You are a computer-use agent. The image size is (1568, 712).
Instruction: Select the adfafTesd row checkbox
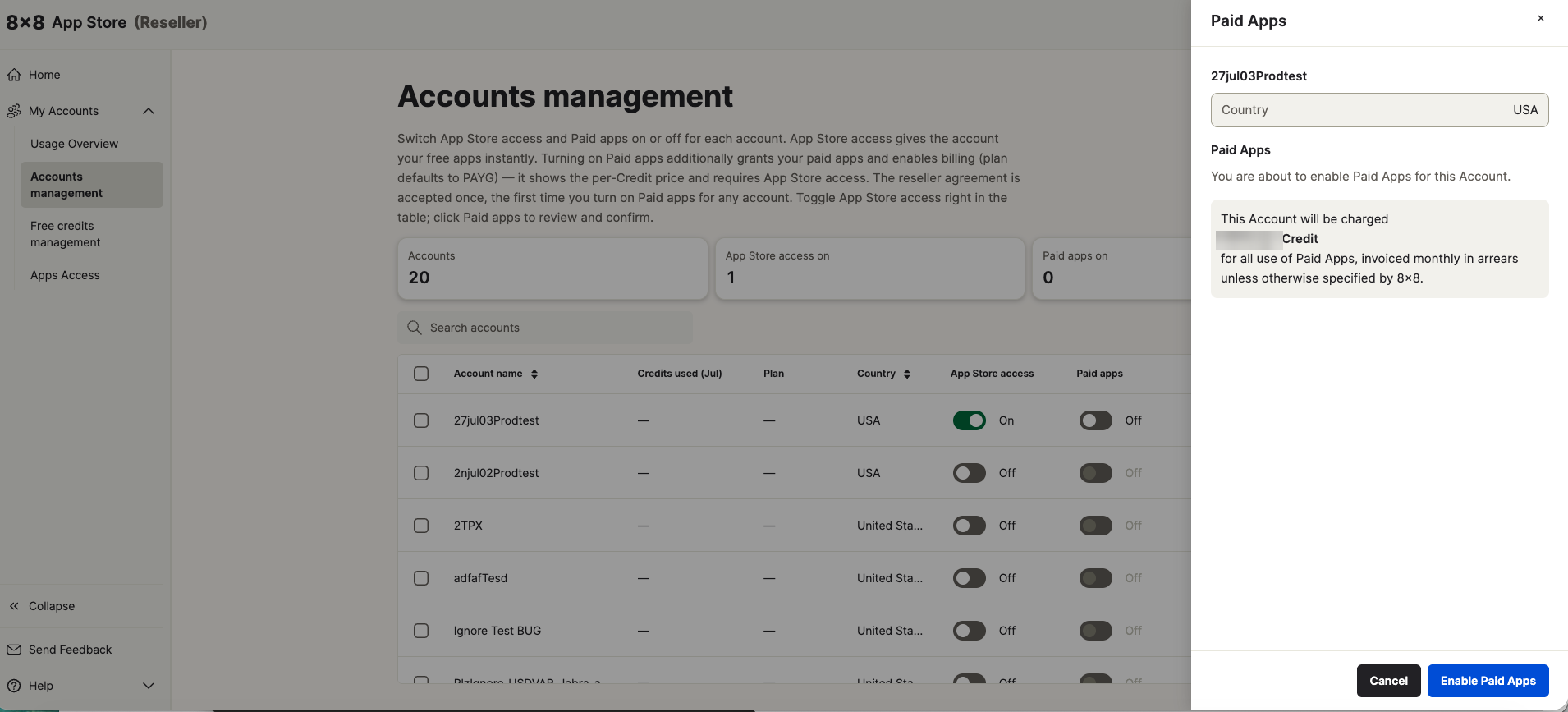click(x=421, y=578)
